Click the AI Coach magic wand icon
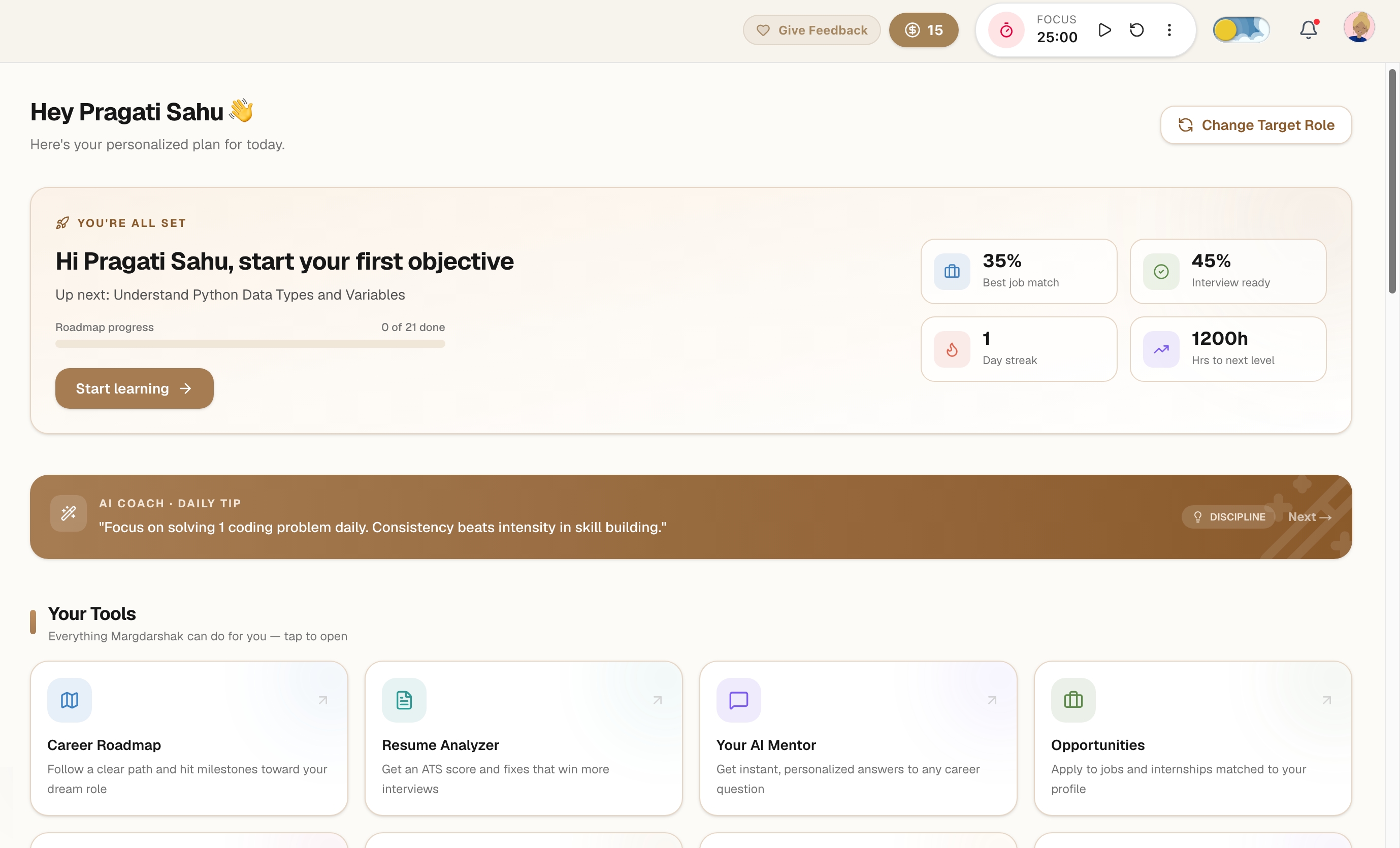Image resolution: width=1400 pixels, height=848 pixels. (x=68, y=513)
